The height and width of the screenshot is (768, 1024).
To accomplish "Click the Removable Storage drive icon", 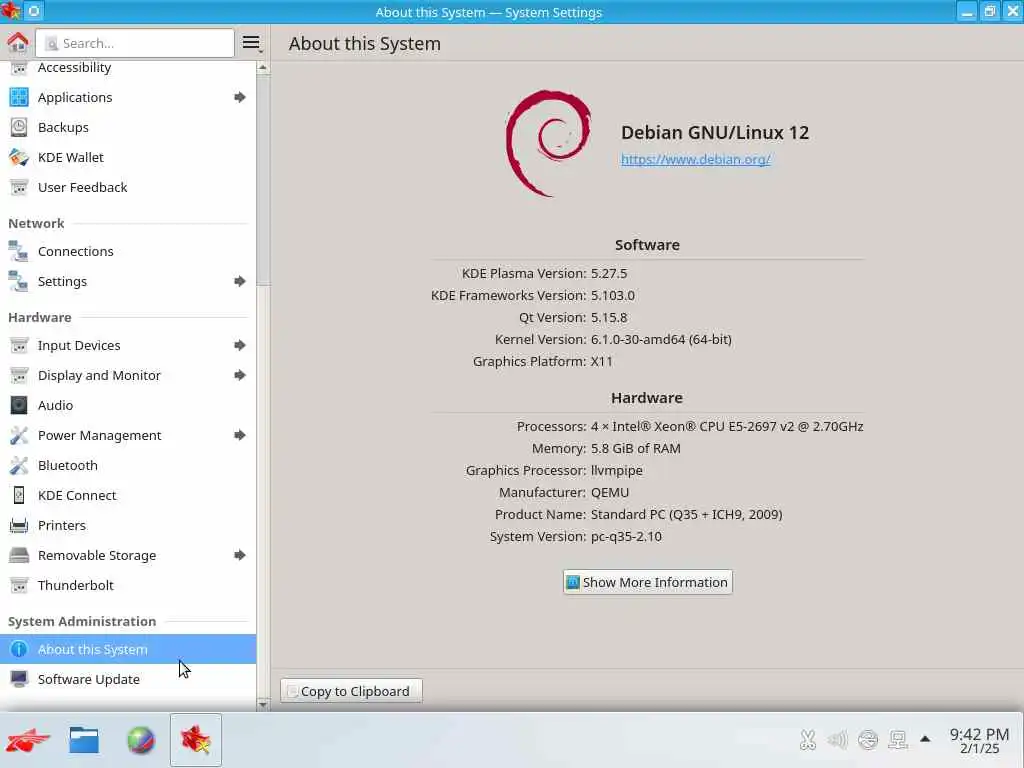I will pyautogui.click(x=19, y=556).
